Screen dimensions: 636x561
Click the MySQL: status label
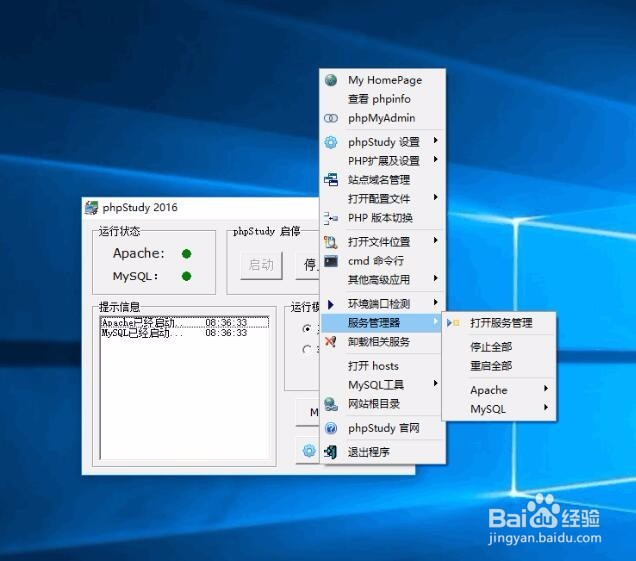click(x=135, y=276)
